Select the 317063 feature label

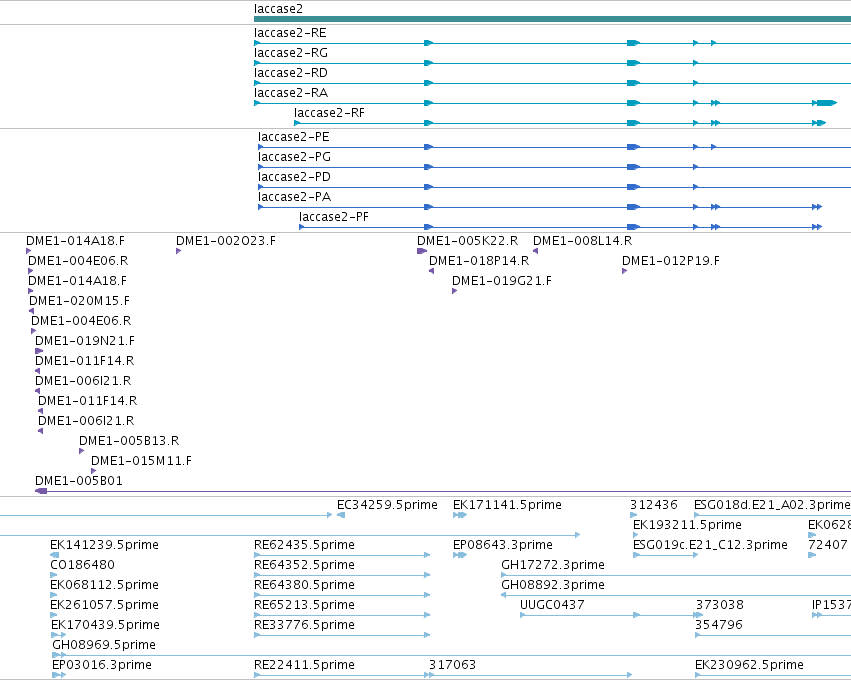[x=452, y=666]
